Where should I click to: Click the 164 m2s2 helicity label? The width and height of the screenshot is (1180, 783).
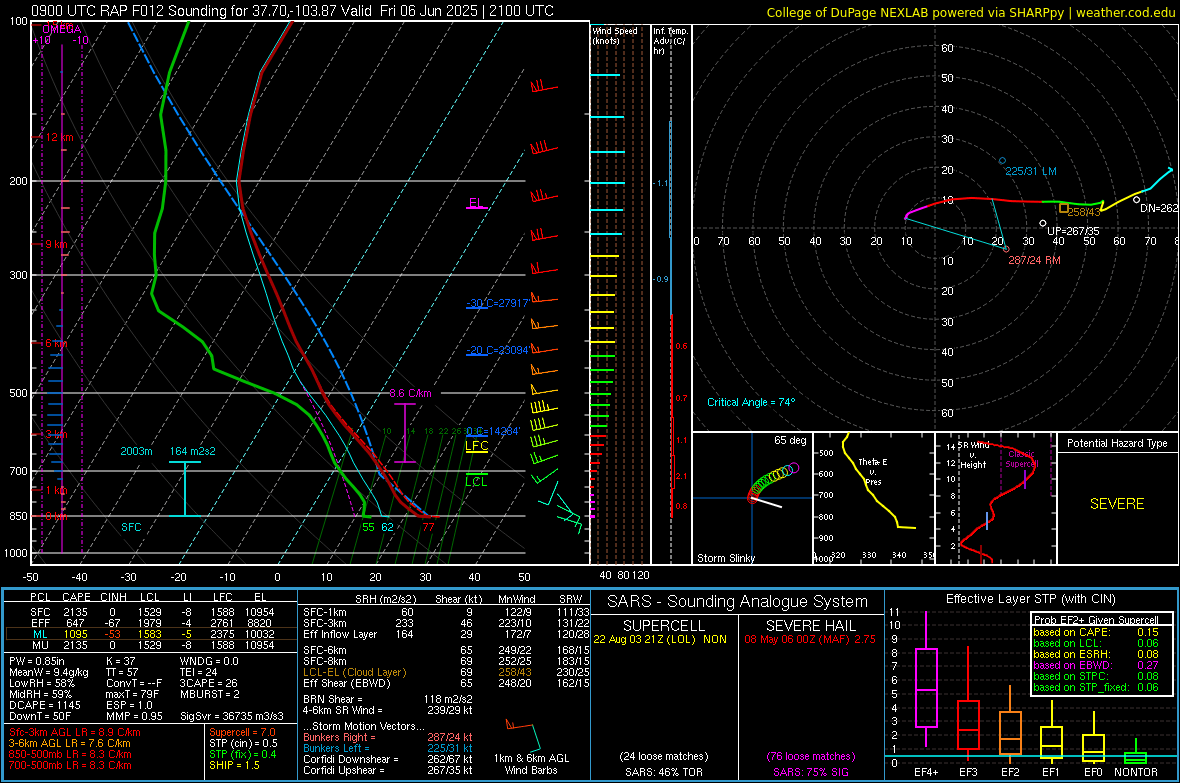point(193,451)
